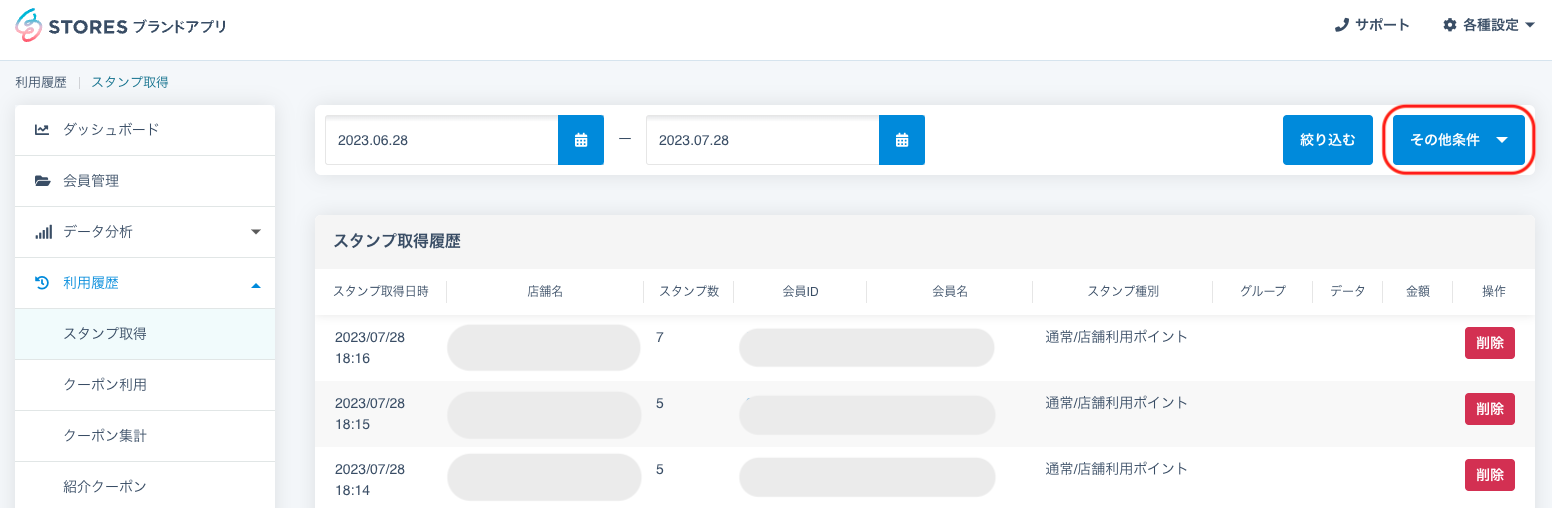Click the start date field 2023.06.28
The width and height of the screenshot is (1552, 508).
point(441,140)
